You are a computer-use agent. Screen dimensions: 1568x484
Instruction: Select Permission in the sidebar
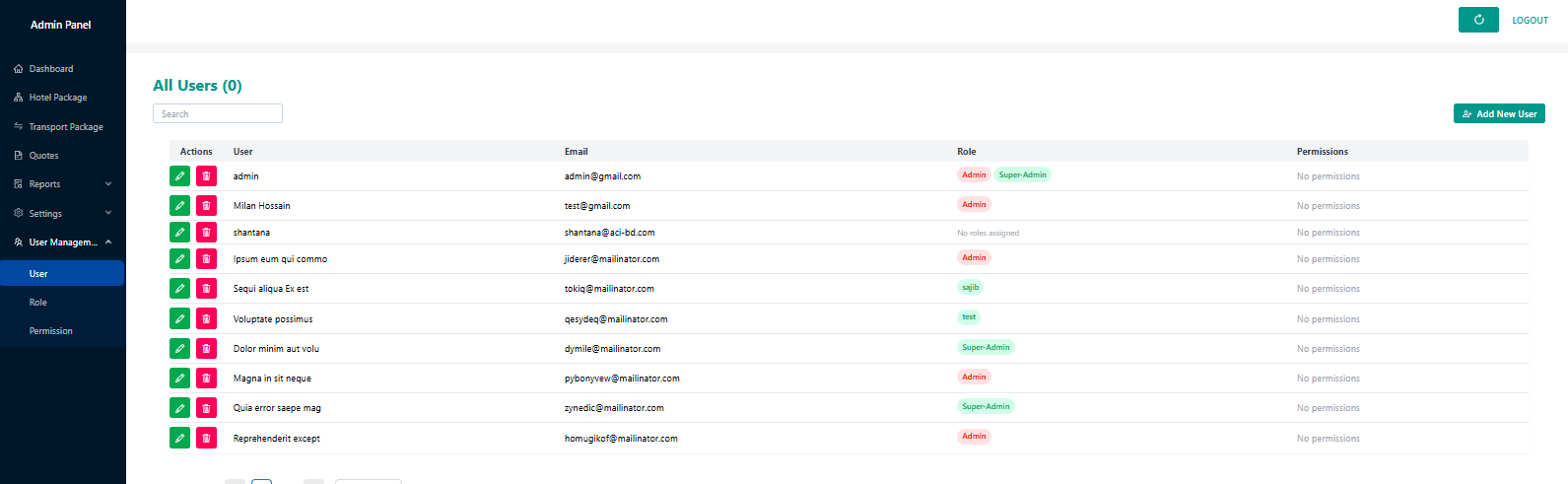(x=51, y=331)
